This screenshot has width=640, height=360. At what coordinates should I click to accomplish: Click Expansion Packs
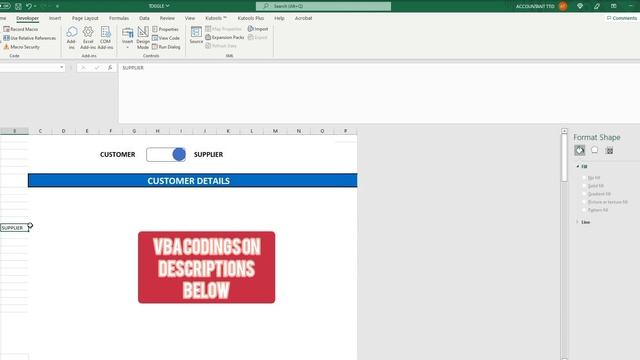click(x=224, y=37)
